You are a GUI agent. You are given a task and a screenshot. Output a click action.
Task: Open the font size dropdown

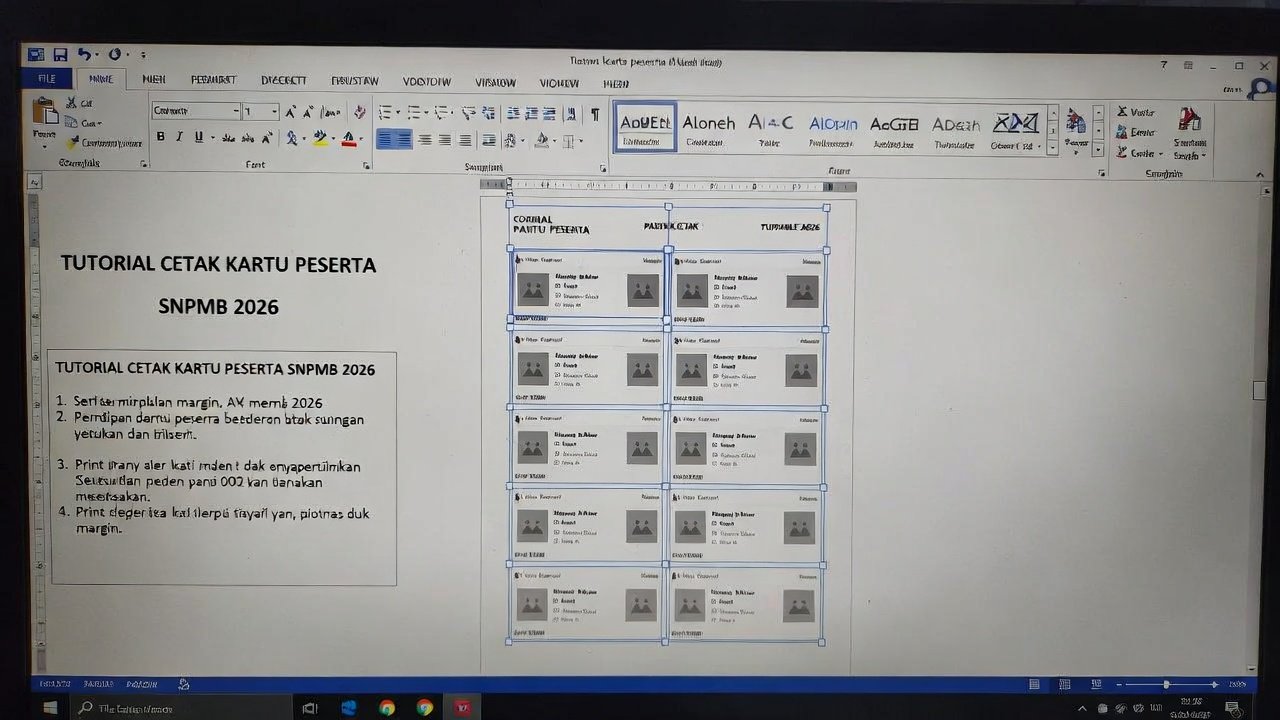pos(274,112)
